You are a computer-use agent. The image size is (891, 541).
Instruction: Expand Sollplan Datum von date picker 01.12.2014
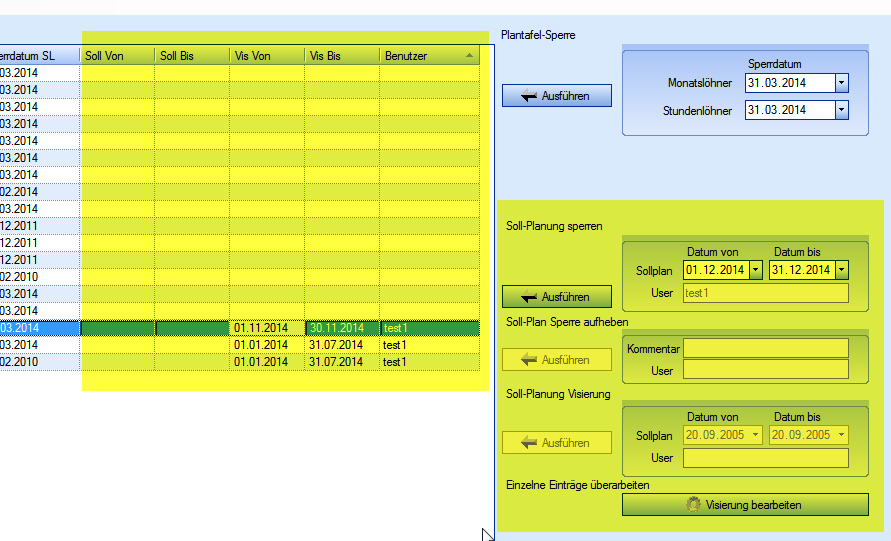(x=755, y=270)
